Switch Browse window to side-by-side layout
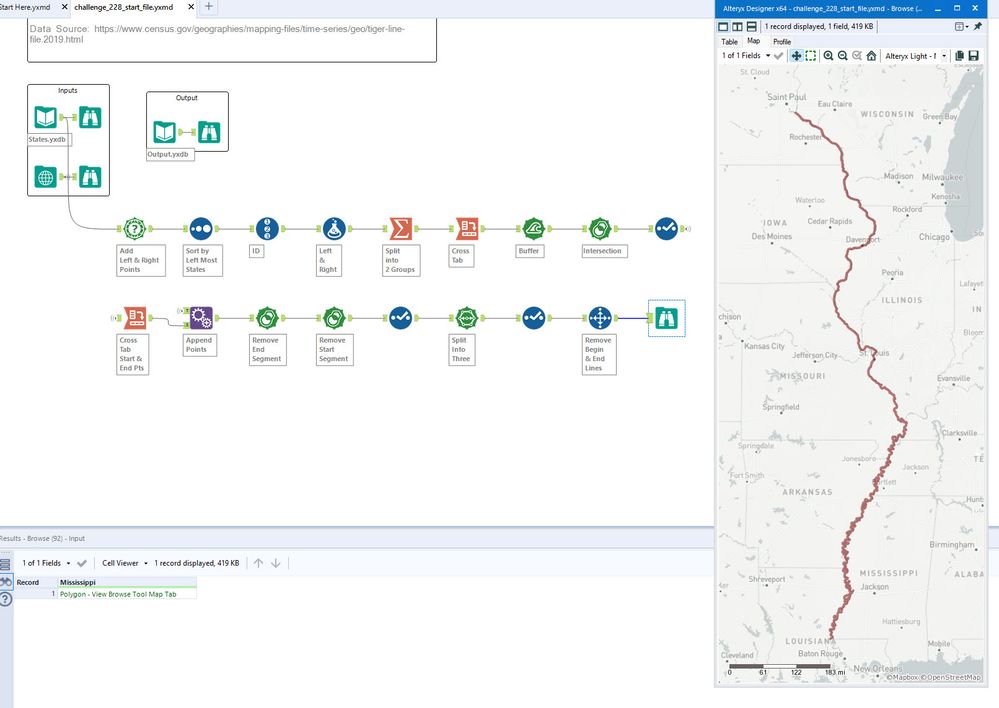999x708 pixels. [737, 27]
